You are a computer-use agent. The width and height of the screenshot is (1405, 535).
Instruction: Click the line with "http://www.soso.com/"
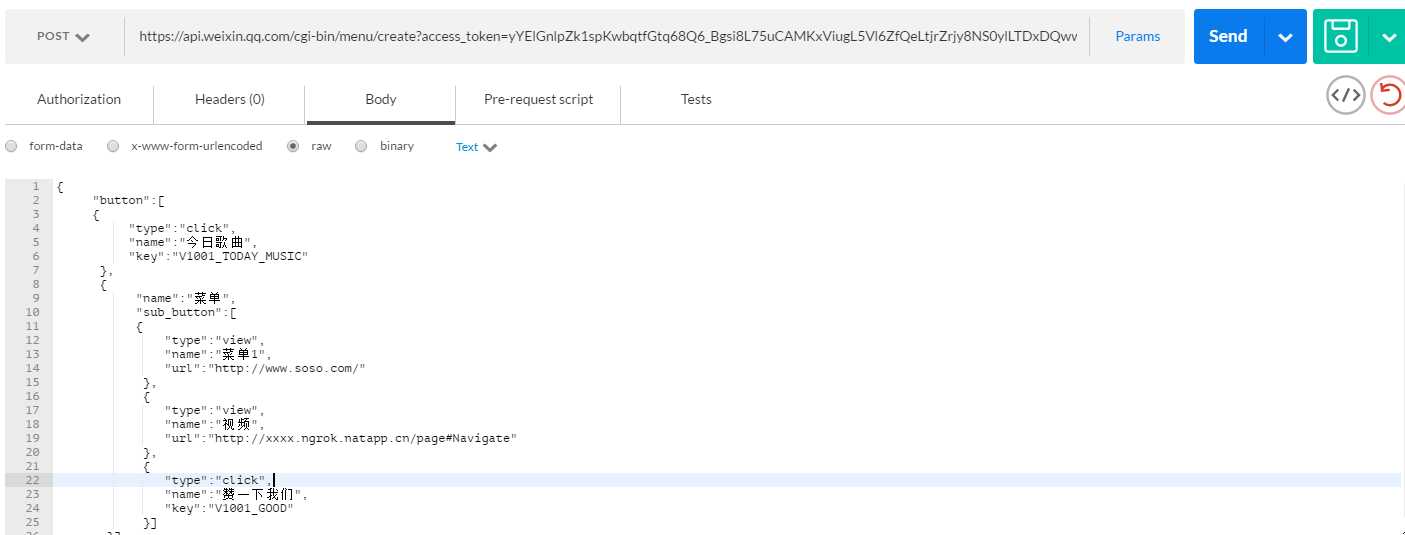pyautogui.click(x=265, y=368)
